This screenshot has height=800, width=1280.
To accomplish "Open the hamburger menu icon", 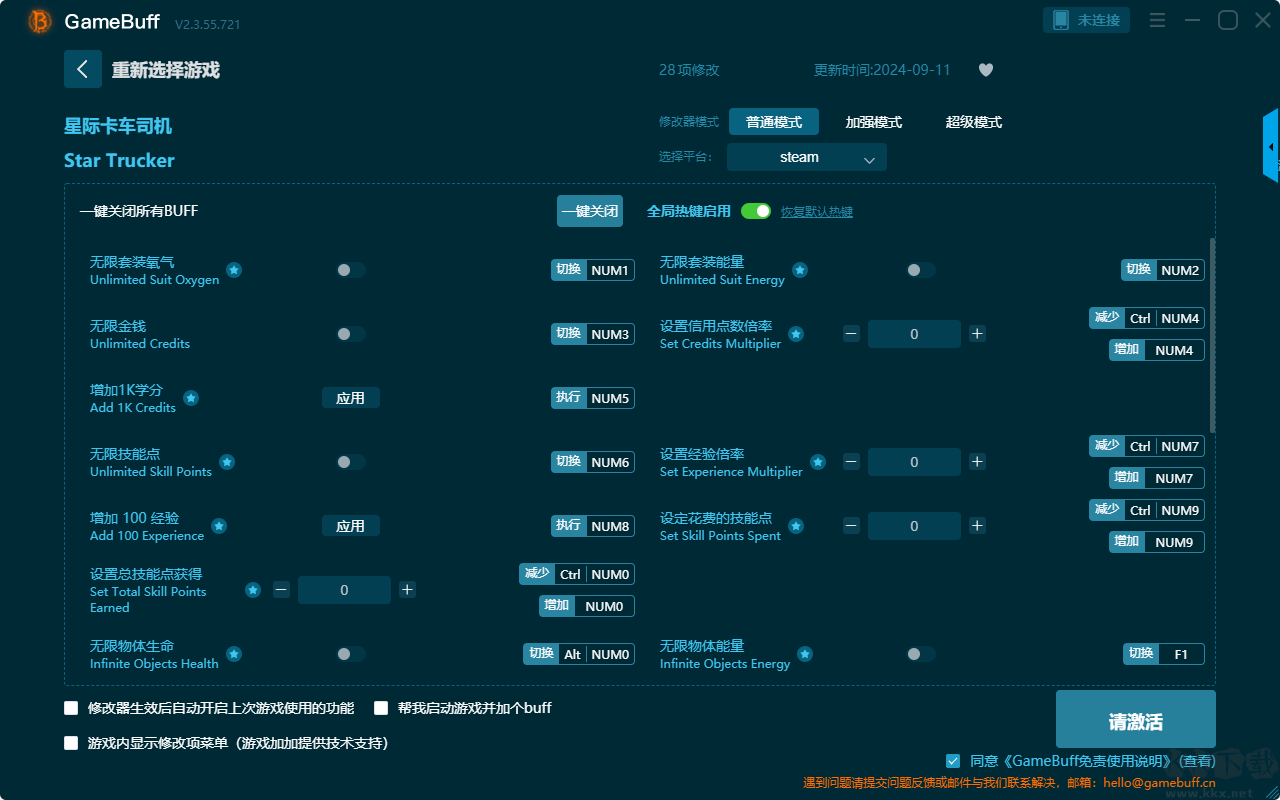I will click(1157, 20).
